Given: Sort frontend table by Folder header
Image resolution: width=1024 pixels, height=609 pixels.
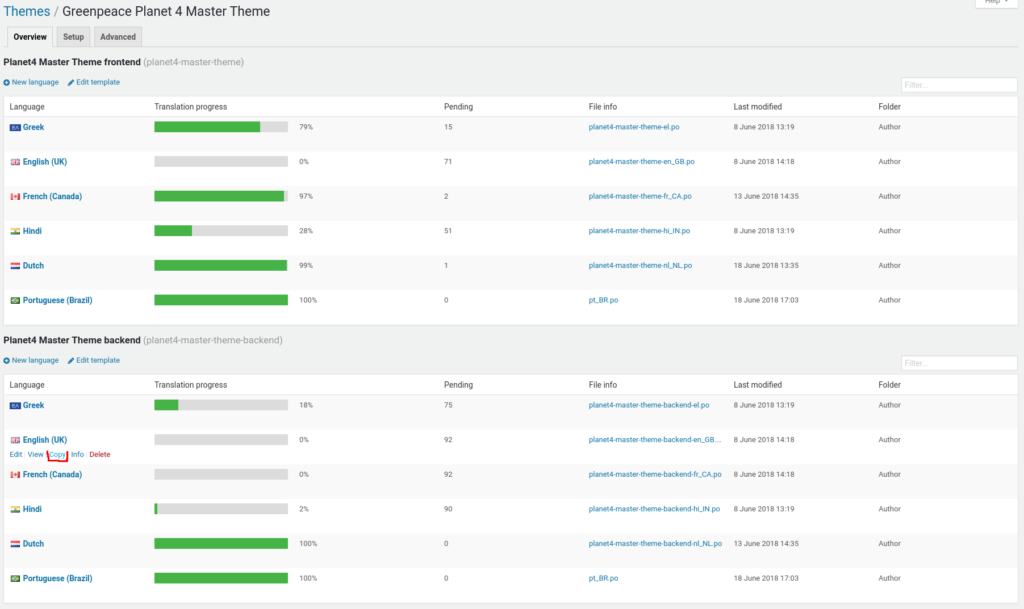Looking at the screenshot, I should click(x=889, y=107).
